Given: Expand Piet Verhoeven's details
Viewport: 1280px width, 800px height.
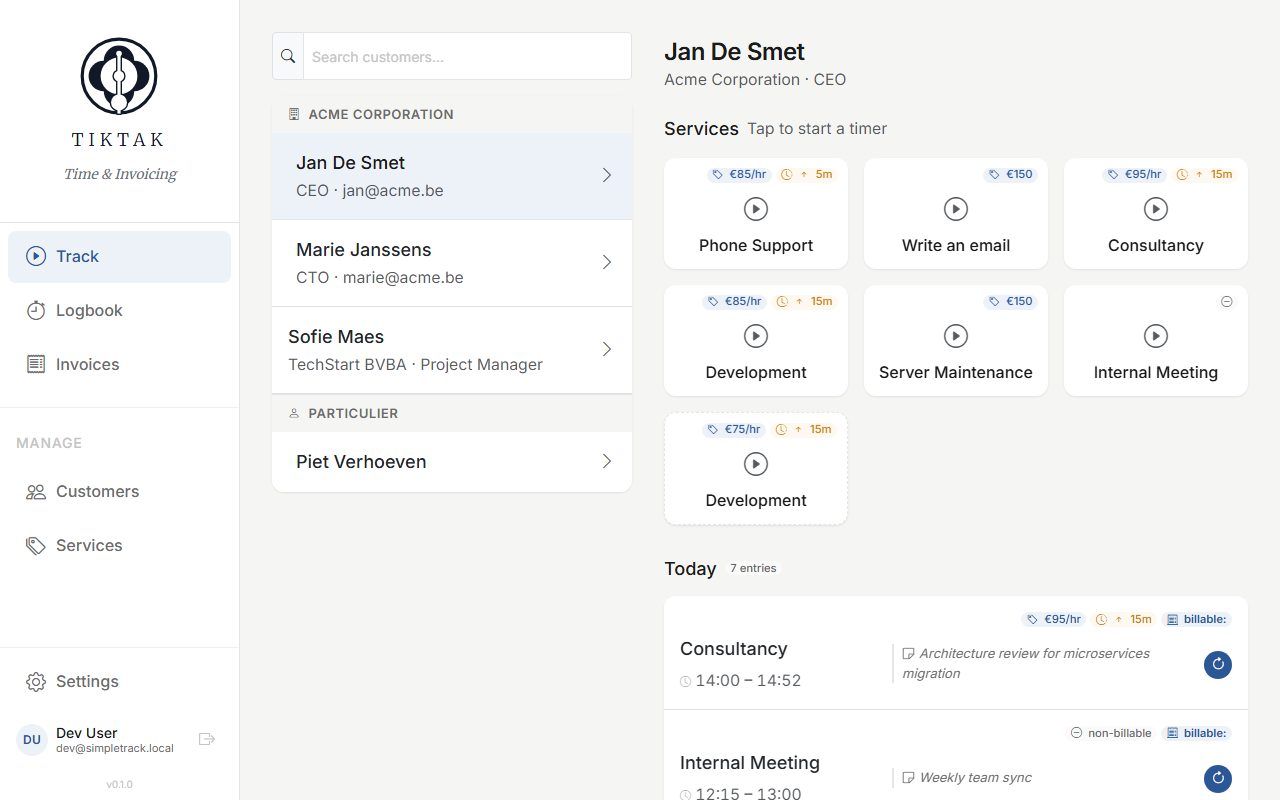Looking at the screenshot, I should (606, 461).
